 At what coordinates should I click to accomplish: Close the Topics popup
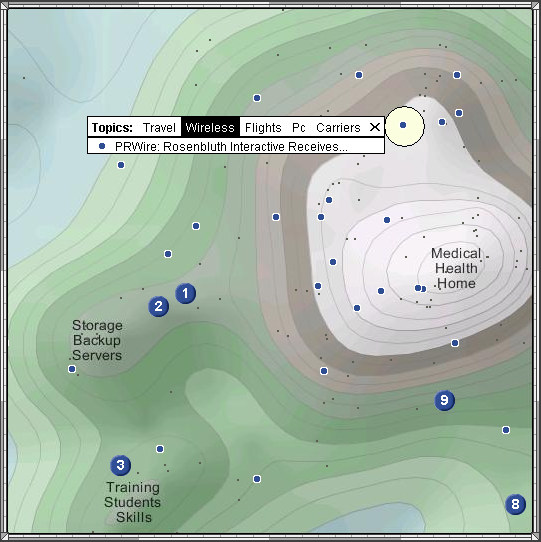(375, 127)
